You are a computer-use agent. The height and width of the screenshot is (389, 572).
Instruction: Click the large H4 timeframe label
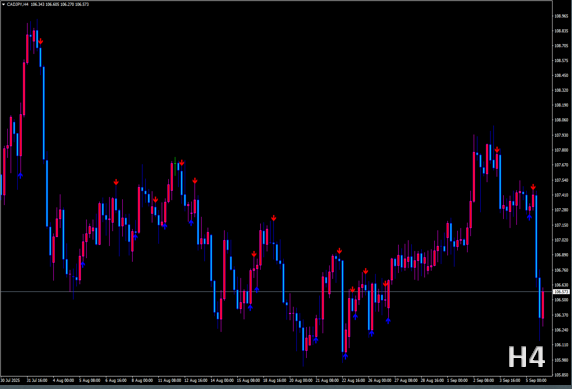(x=526, y=357)
